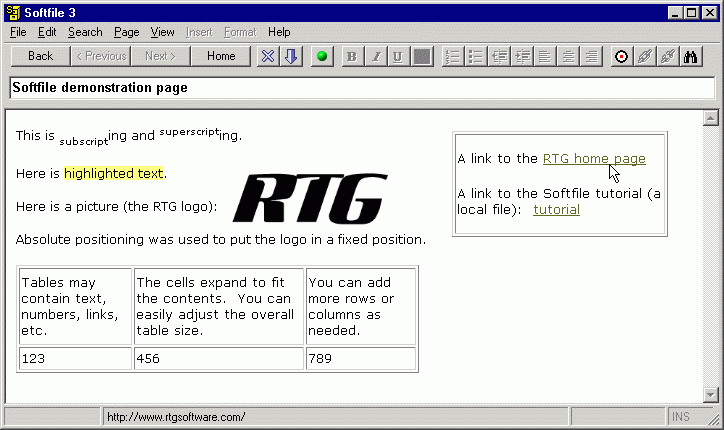Click the blue X toolbar icon
This screenshot has height=430, width=724.
point(268,56)
